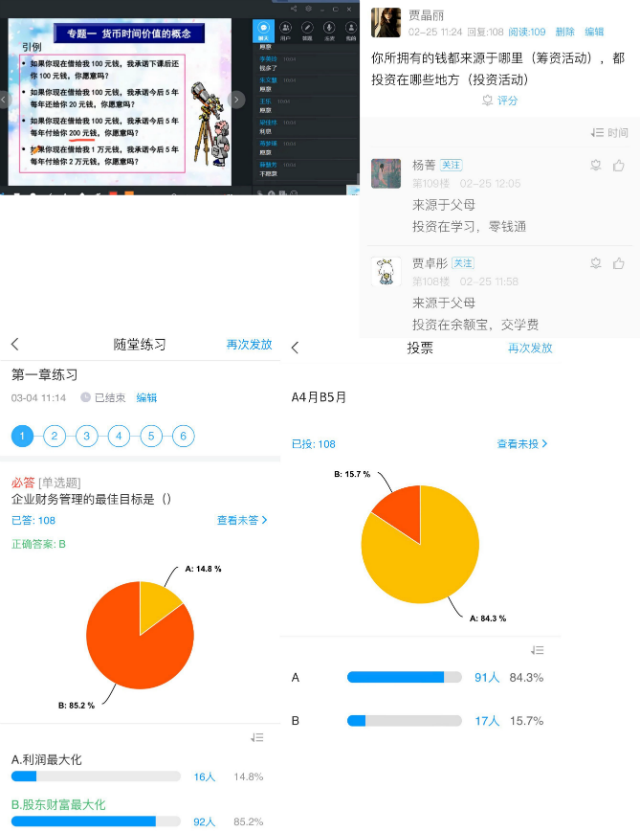This screenshot has height=832, width=640.
Task: Sort replies by 时间
Action: point(609,133)
